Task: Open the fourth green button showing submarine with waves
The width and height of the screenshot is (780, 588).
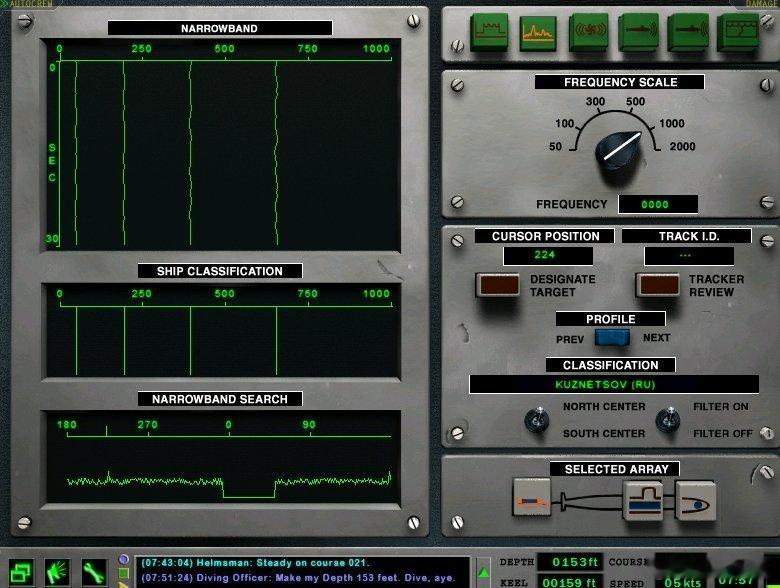Action: click(x=639, y=32)
